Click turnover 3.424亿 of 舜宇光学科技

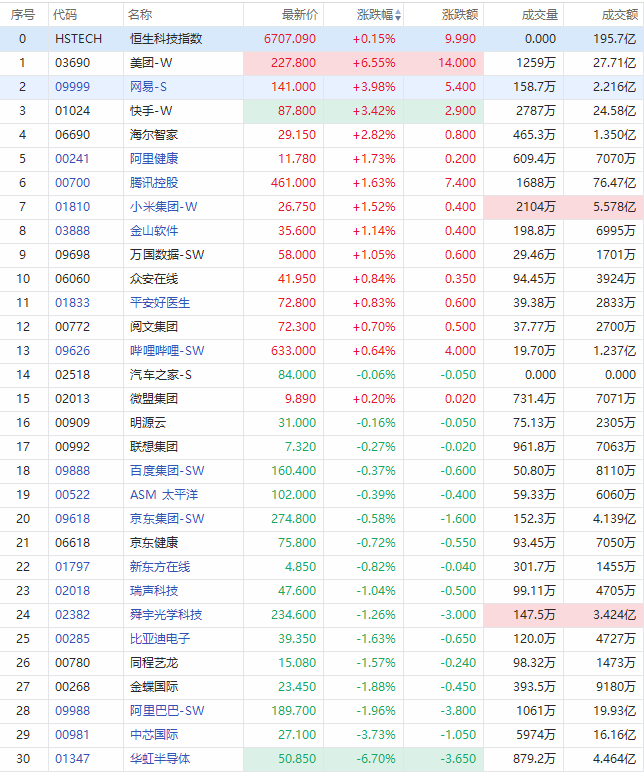[614, 615]
